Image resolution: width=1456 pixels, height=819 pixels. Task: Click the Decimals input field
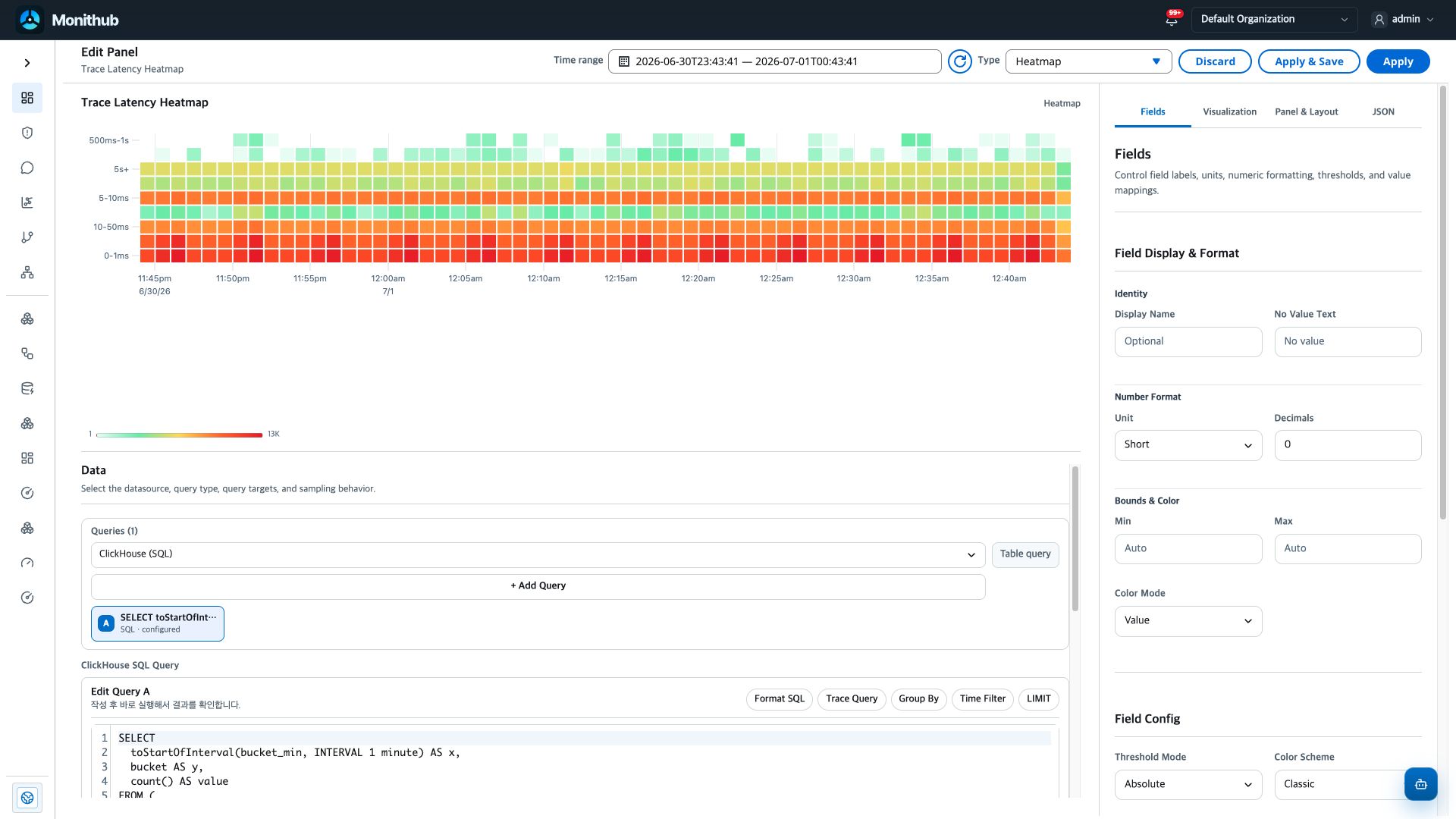tap(1348, 445)
